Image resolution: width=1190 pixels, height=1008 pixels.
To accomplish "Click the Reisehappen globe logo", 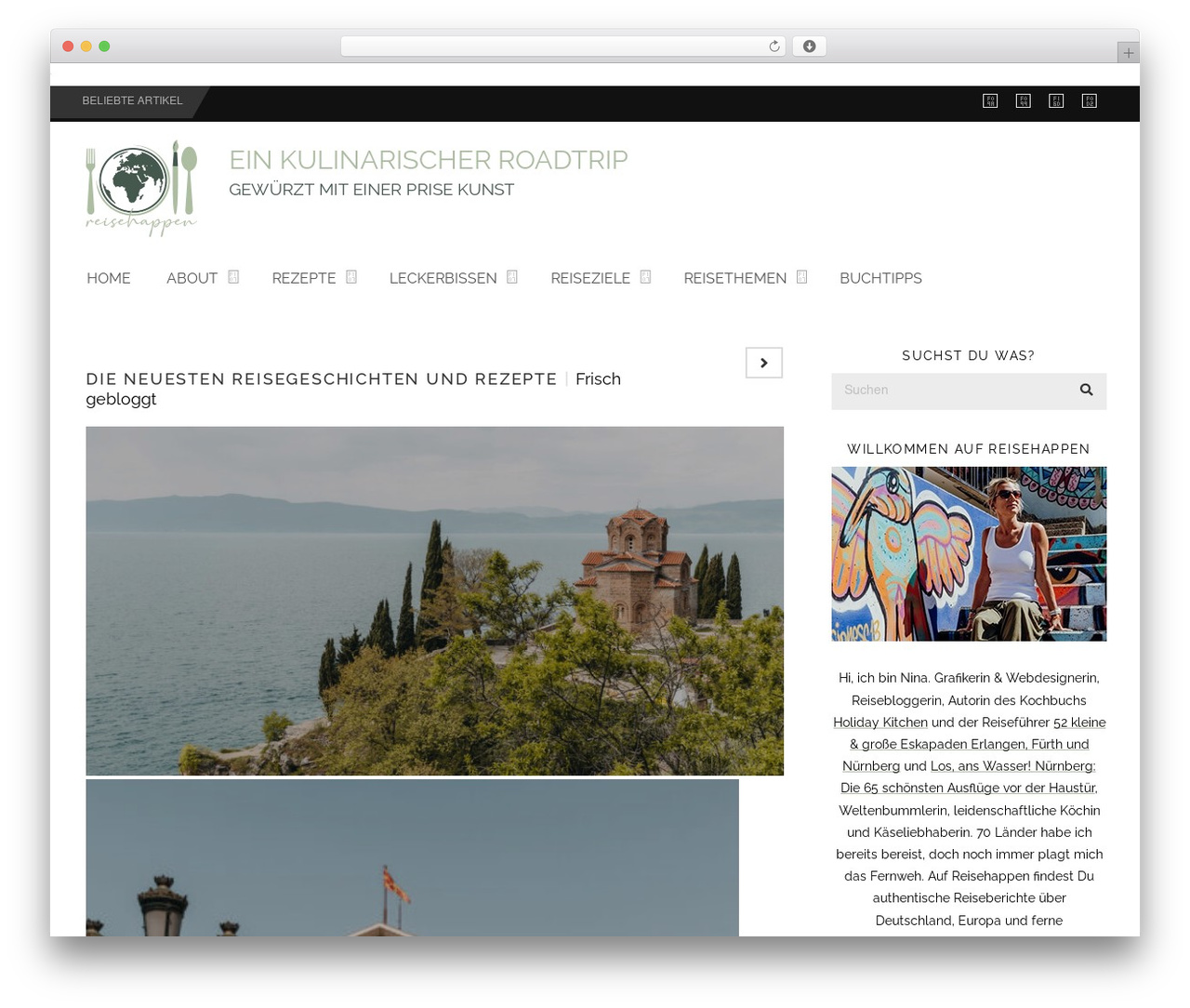I will 141,189.
